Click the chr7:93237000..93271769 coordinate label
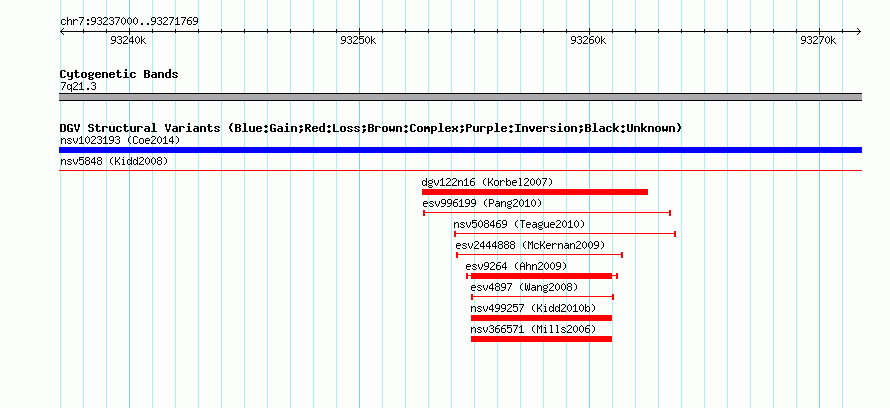 pyautogui.click(x=129, y=22)
